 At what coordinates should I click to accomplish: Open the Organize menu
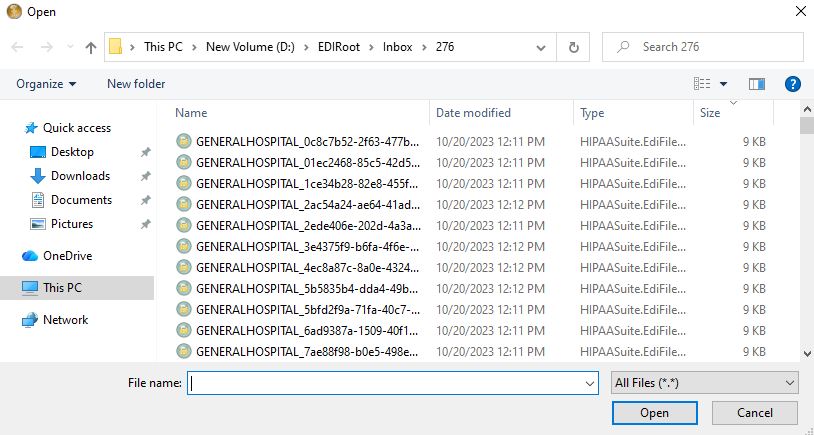click(46, 84)
